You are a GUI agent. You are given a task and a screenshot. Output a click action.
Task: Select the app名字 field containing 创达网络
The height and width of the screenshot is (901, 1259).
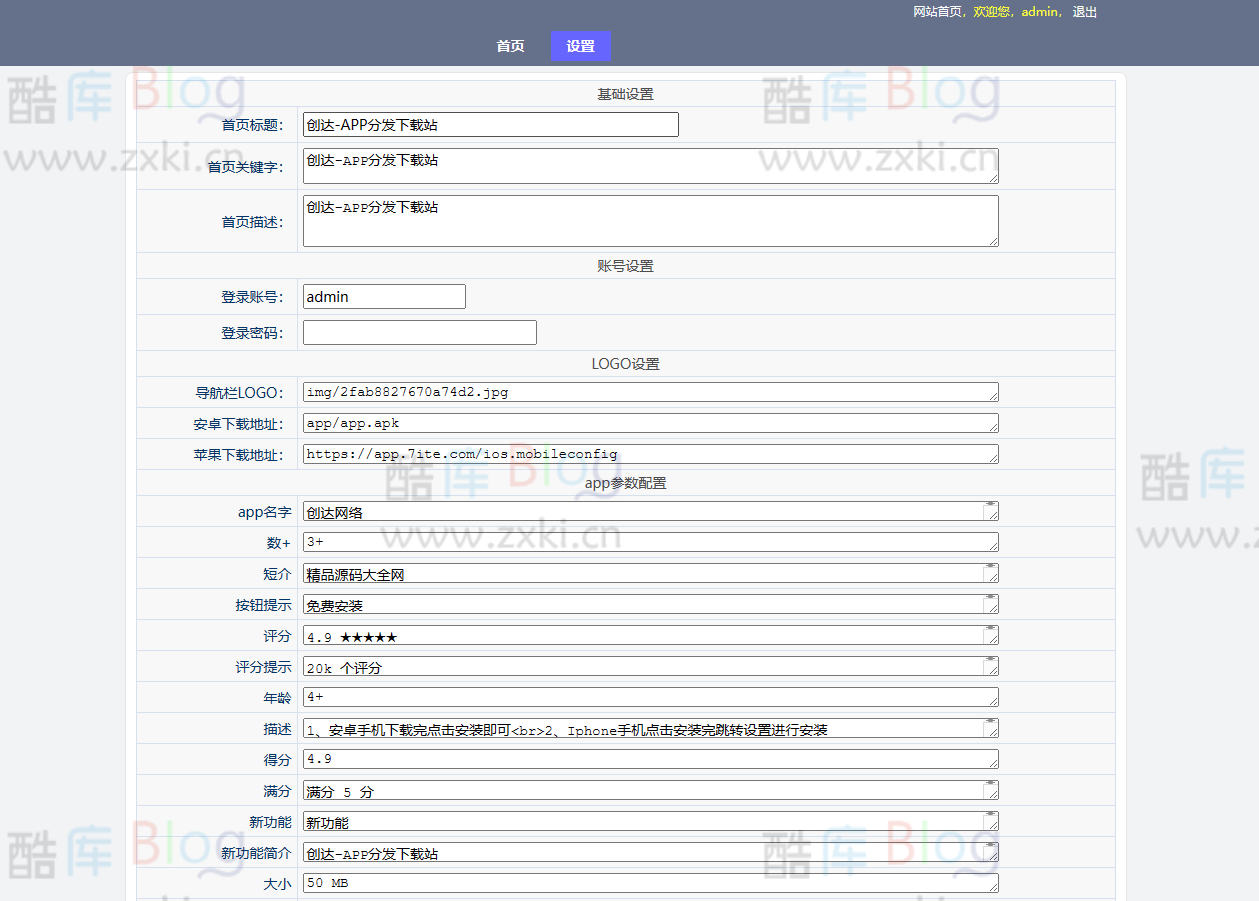tap(650, 510)
